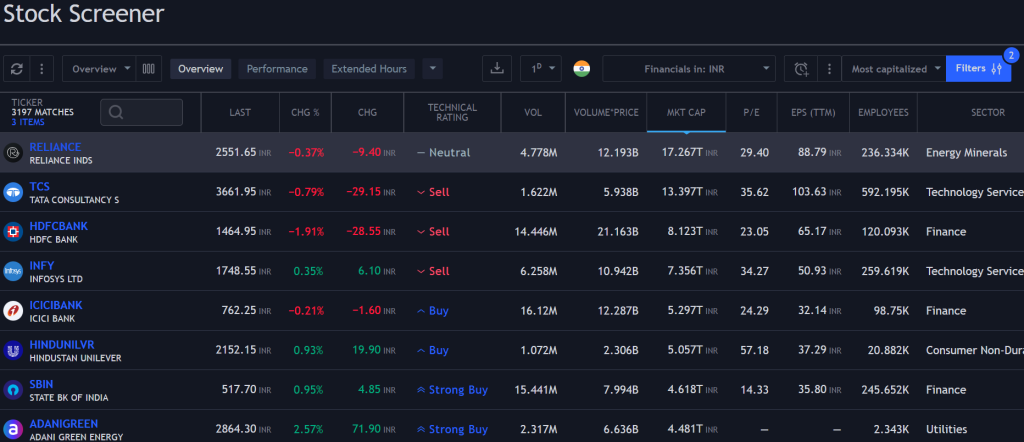The height and width of the screenshot is (442, 1024).
Task: Click the refresh screener icon
Action: 16,69
